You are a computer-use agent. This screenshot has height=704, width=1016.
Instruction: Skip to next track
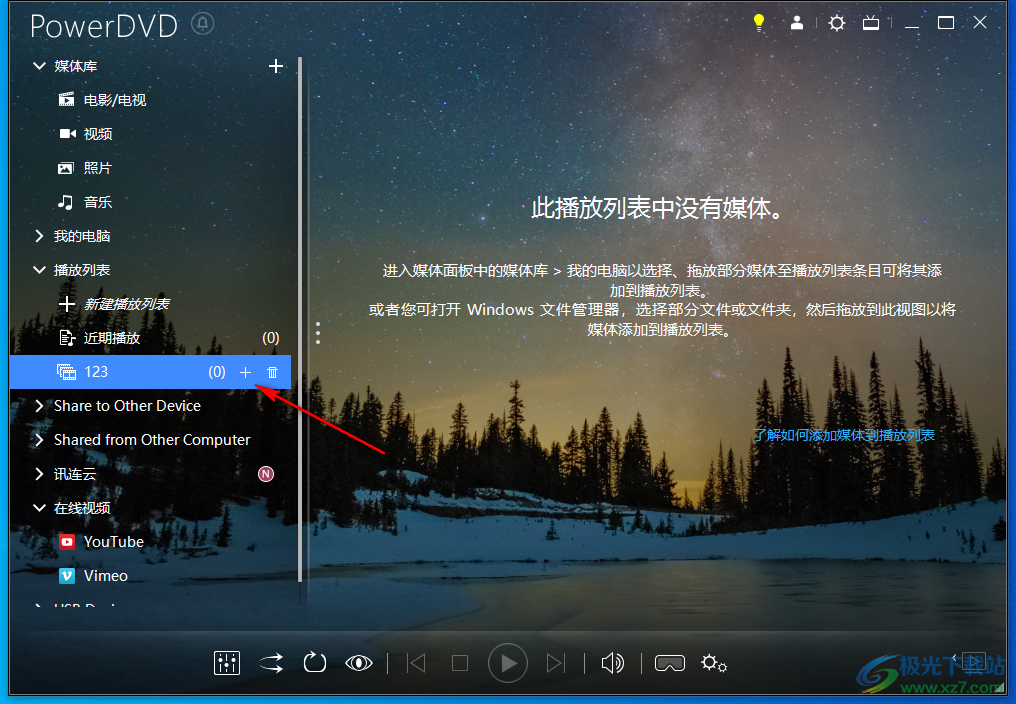(x=555, y=663)
